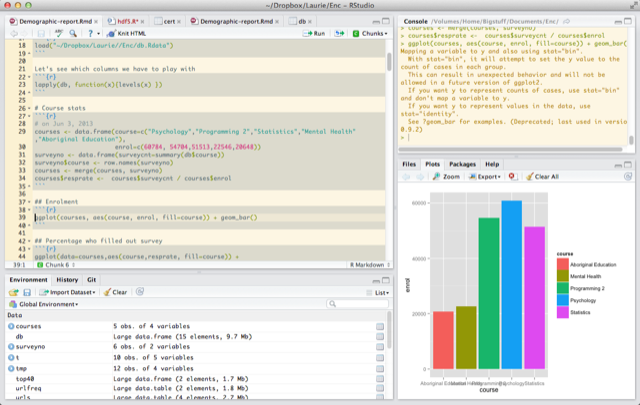Click the find/replace magnifier icon
The height and width of the screenshot is (405, 640).
click(73, 33)
